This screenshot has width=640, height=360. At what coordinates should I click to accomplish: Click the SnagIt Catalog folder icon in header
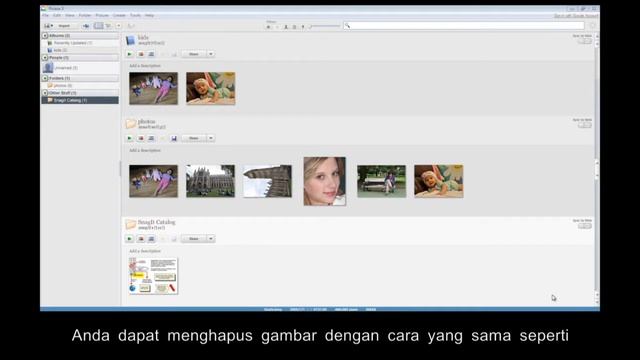tap(131, 224)
